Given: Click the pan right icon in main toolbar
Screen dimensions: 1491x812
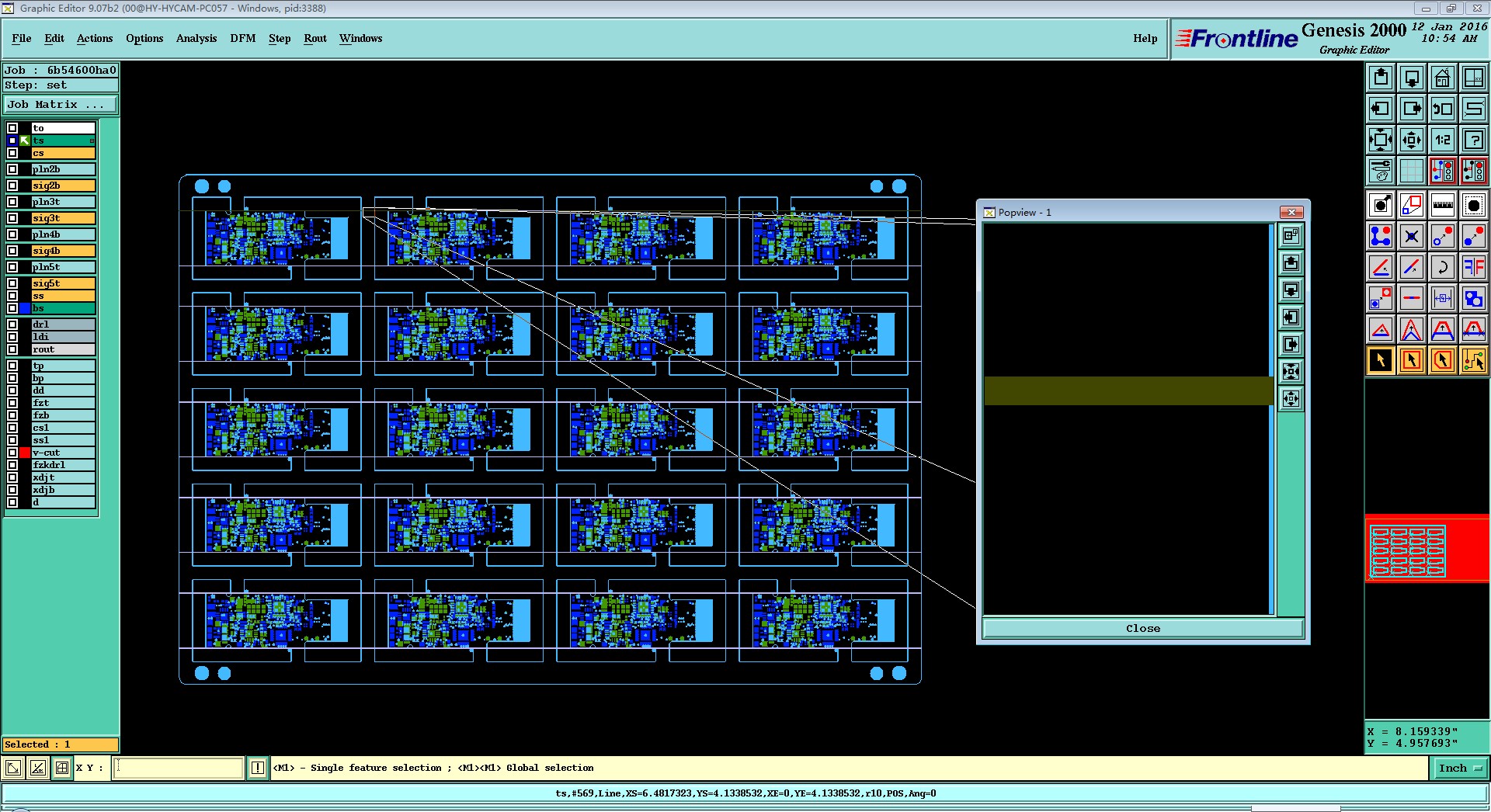Looking at the screenshot, I should [1412, 109].
